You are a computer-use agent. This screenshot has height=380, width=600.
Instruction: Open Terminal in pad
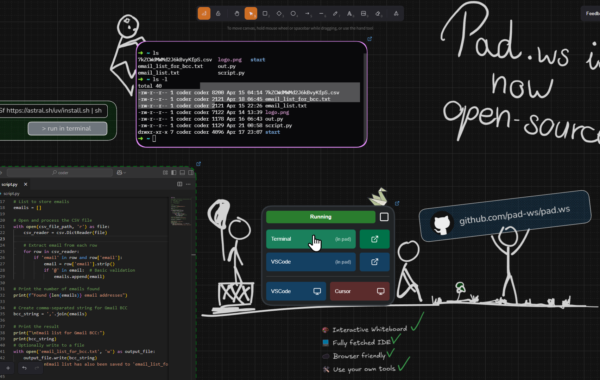click(x=311, y=239)
